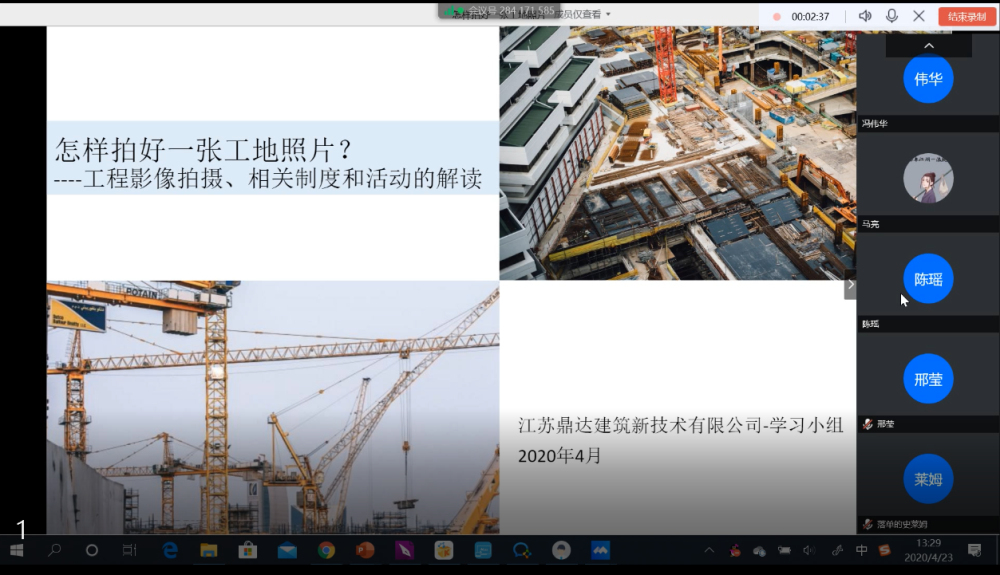
Task: Open Google Chrome from taskbar
Action: (x=326, y=550)
